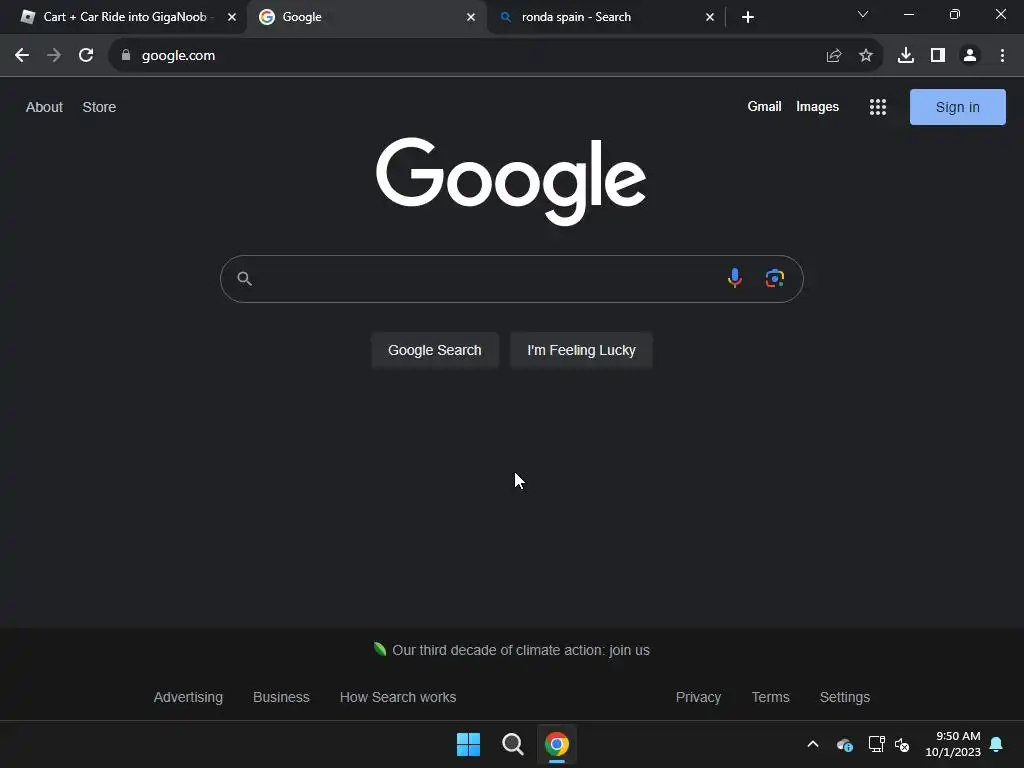This screenshot has width=1024, height=768.
Task: Open the About link
Action: pyautogui.click(x=44, y=107)
